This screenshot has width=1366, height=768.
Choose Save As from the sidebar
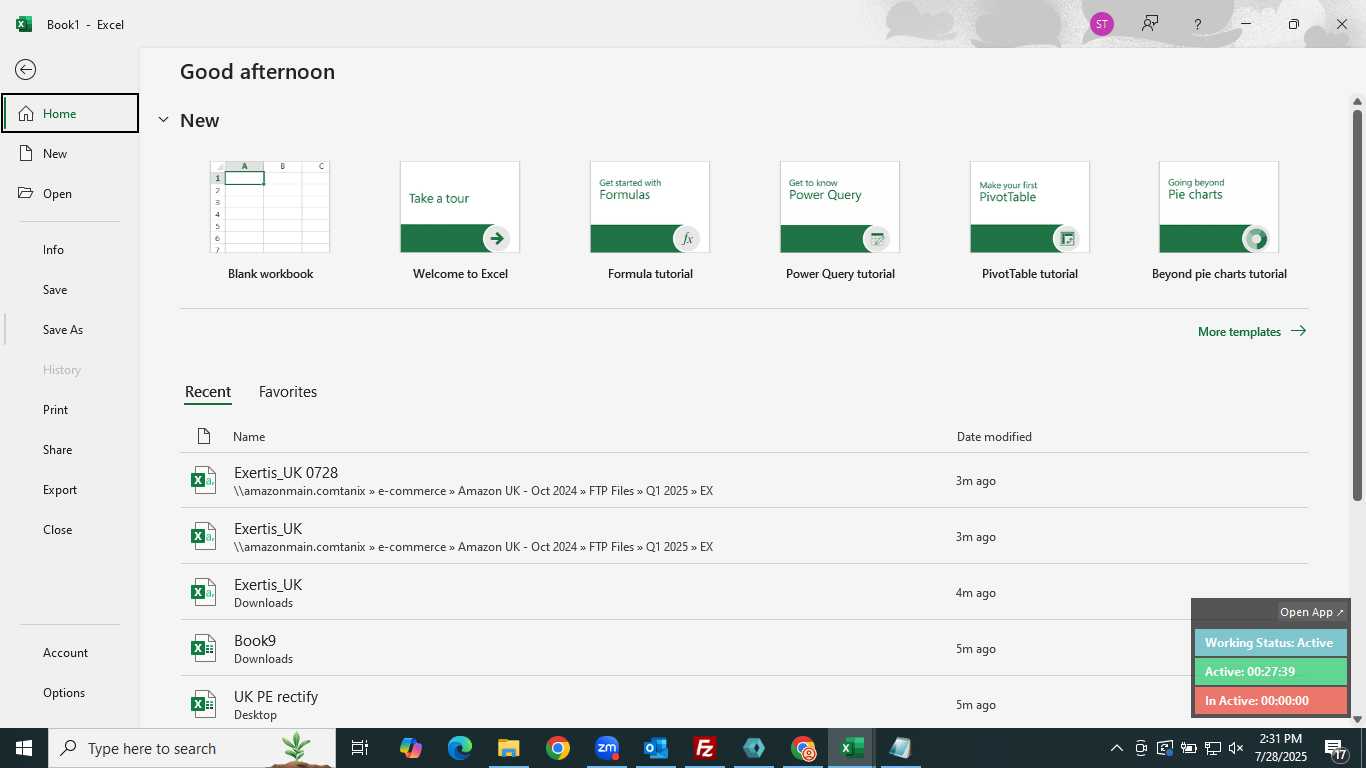(x=70, y=329)
